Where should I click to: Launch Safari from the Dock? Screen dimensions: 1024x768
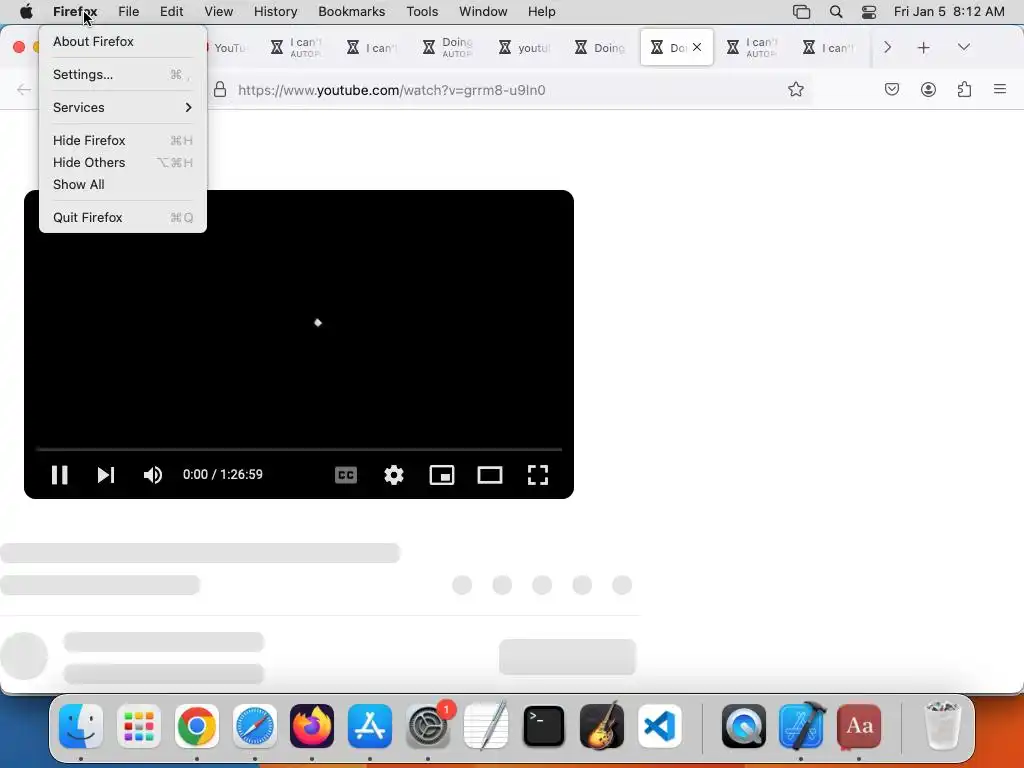pos(254,726)
